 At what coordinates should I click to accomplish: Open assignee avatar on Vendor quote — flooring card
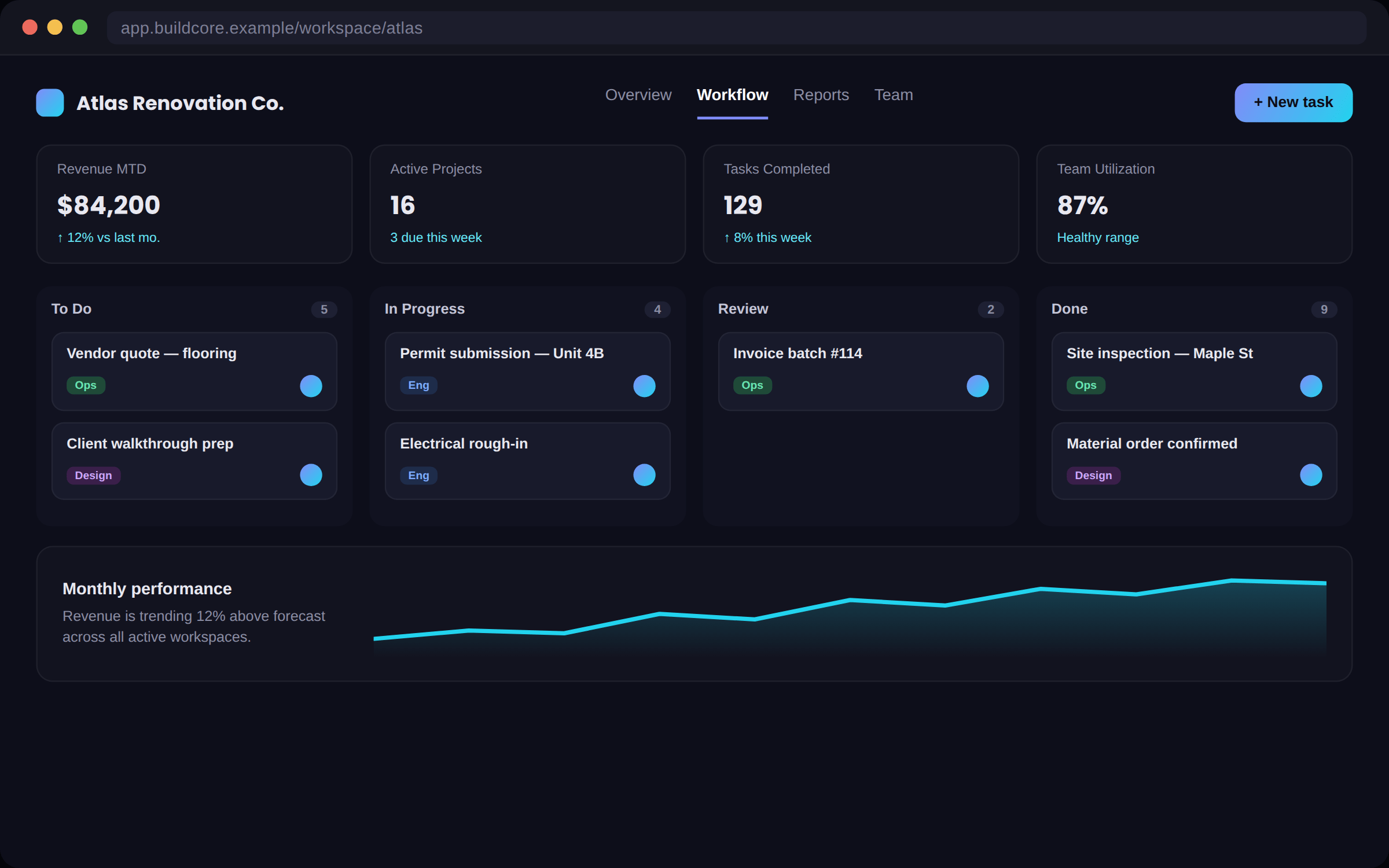tap(311, 386)
